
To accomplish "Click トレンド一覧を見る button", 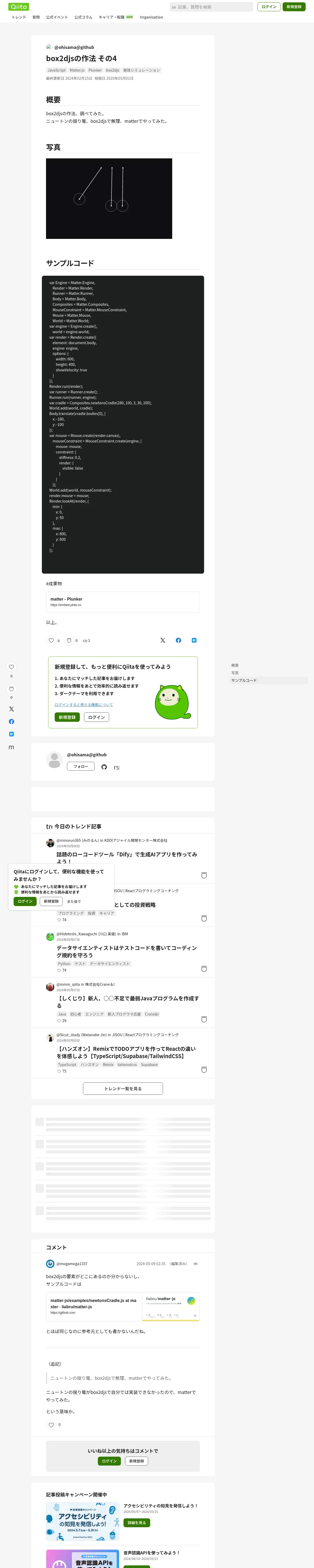I will point(122,1088).
